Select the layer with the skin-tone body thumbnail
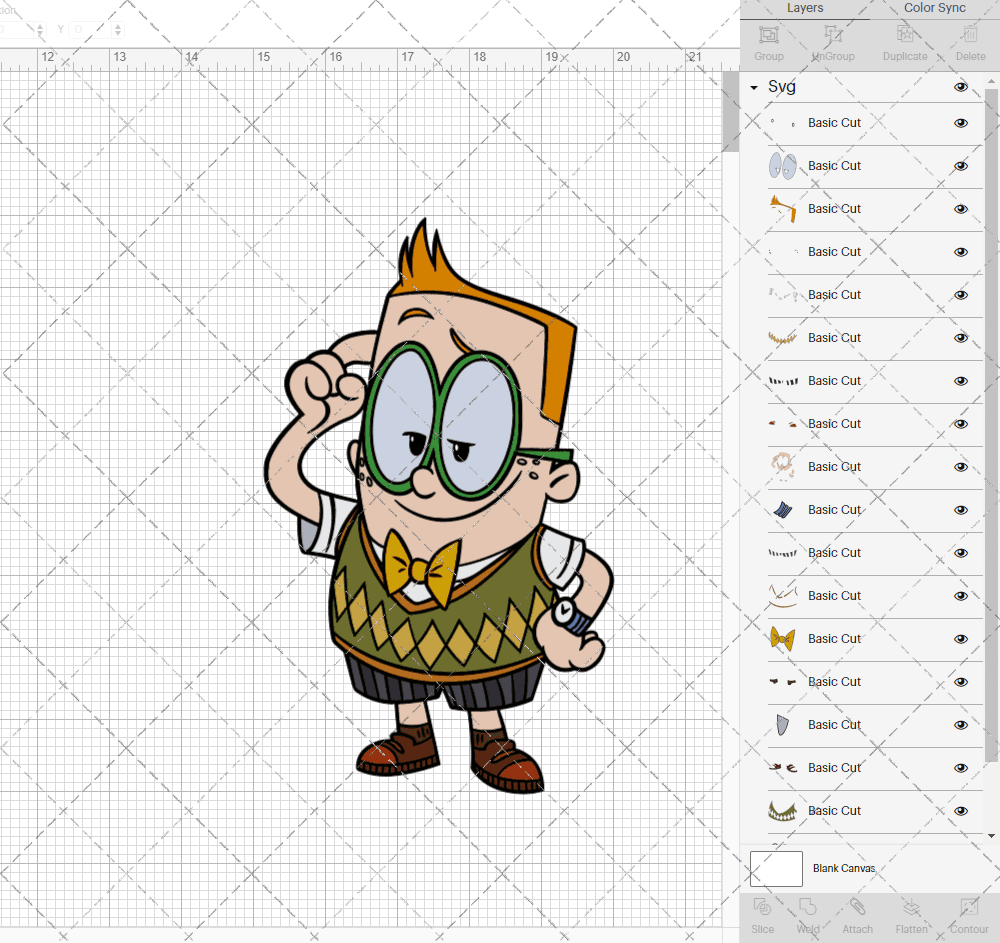Screen dimensions: 1000x943 tap(874, 467)
